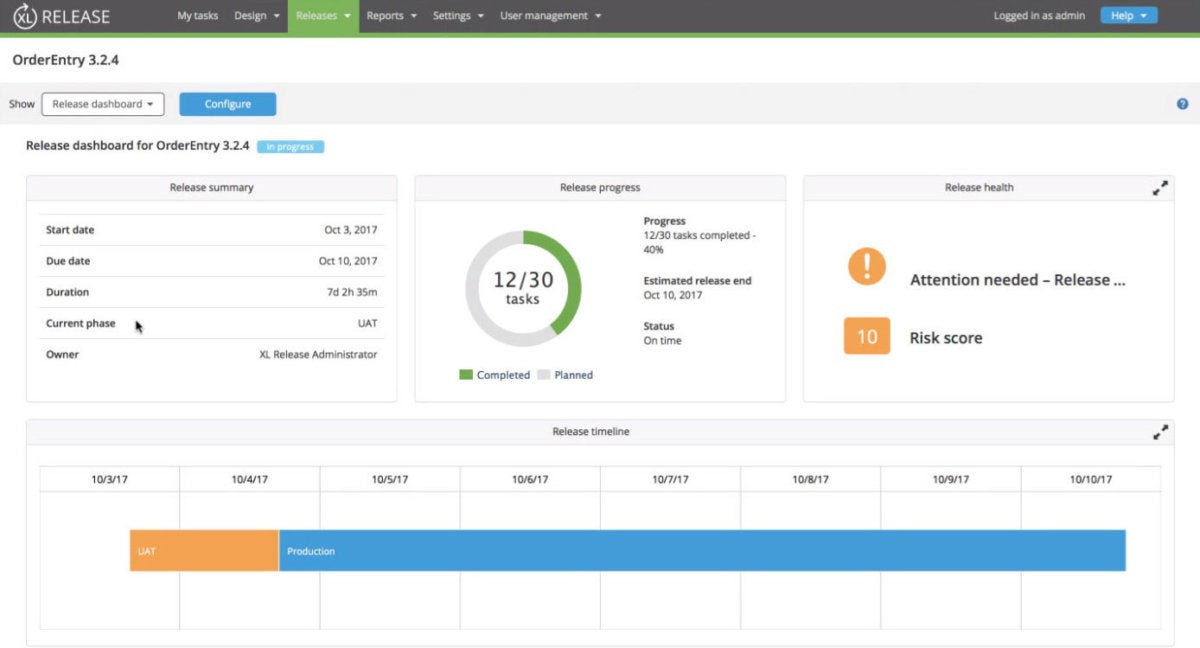The width and height of the screenshot is (1200, 648).
Task: Open the Release dashboard view selector
Action: click(x=103, y=104)
